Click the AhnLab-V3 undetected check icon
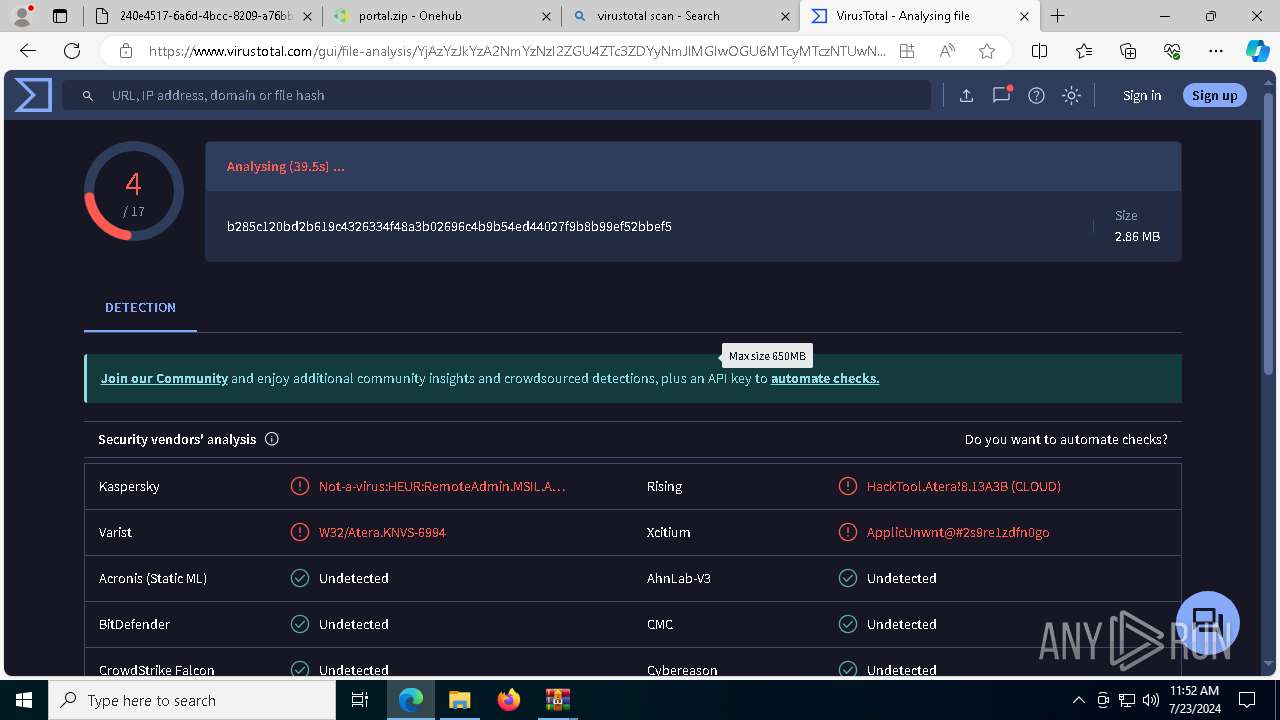The image size is (1280, 720). point(847,578)
